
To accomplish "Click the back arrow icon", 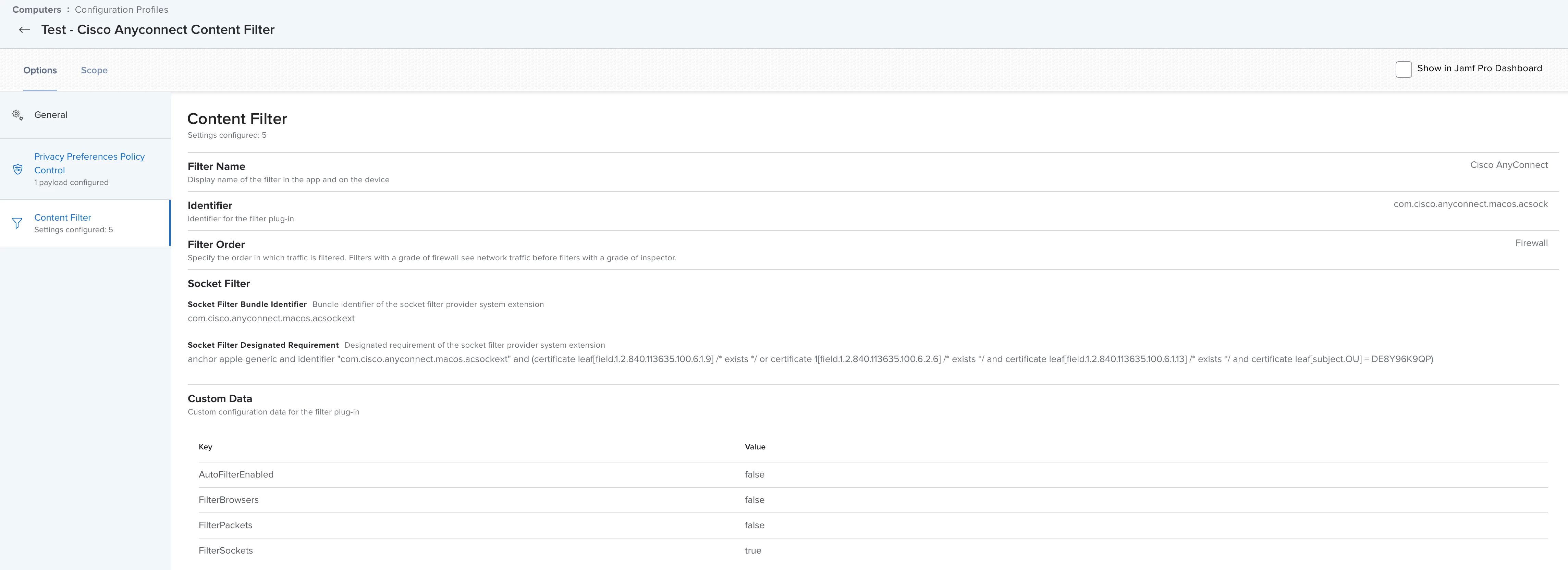I will click(x=24, y=30).
